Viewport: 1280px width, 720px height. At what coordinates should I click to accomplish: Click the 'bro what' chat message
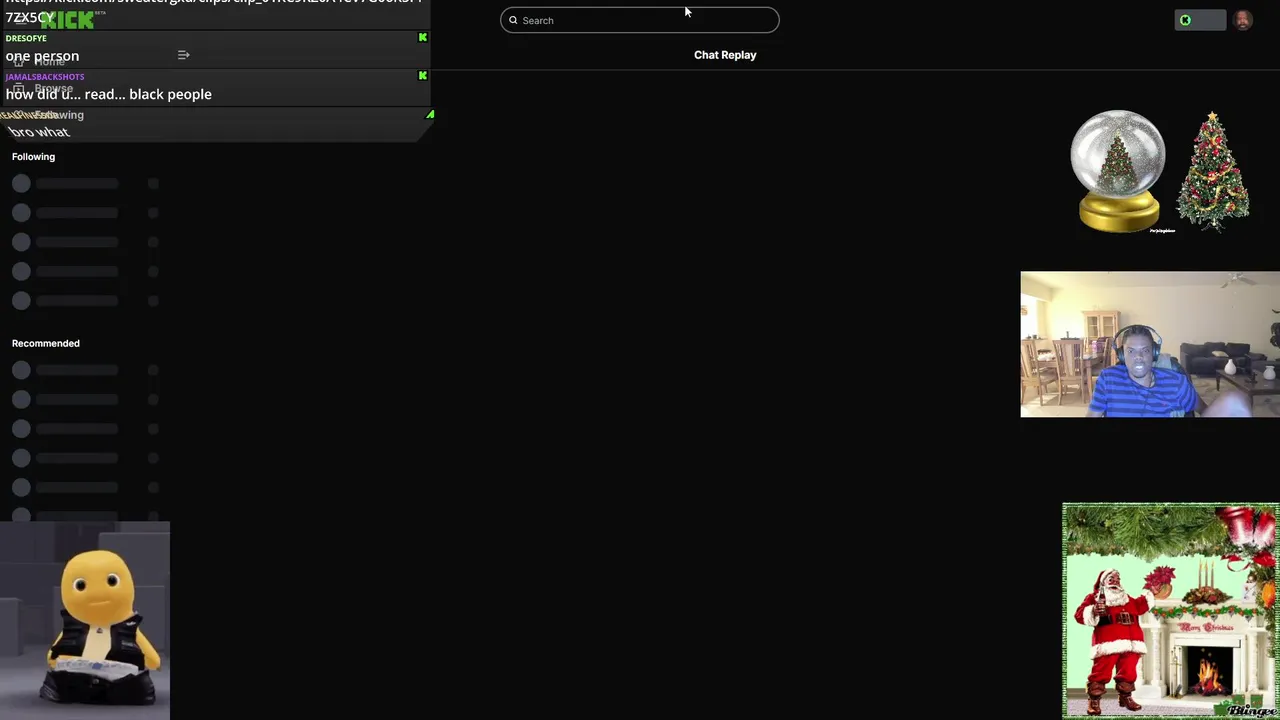click(39, 132)
